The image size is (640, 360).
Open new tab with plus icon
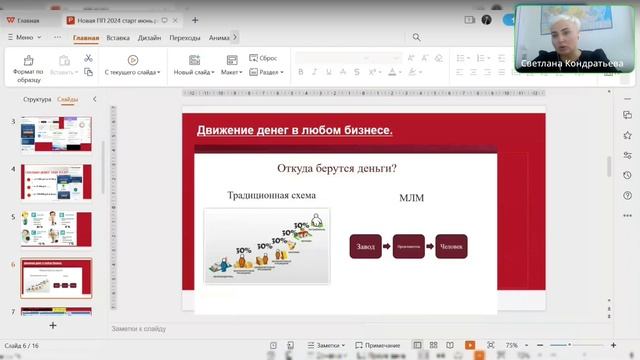195,20
